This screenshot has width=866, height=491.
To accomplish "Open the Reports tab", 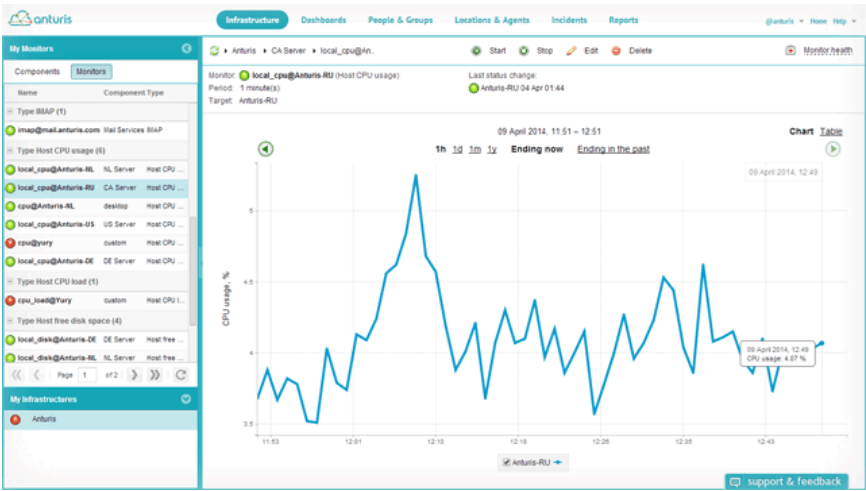I will 624,20.
